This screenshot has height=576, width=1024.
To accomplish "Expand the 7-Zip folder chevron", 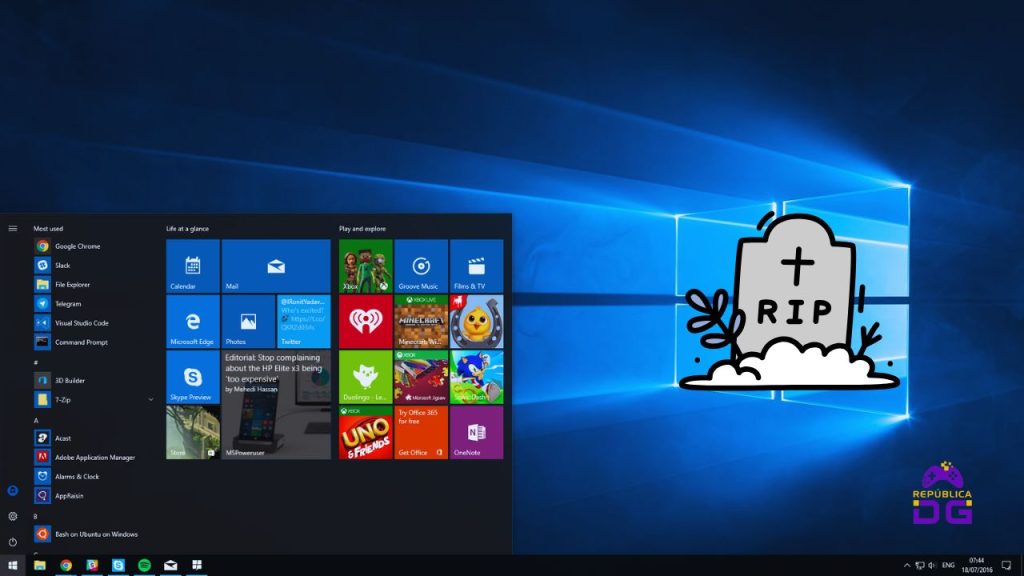I will coord(151,399).
